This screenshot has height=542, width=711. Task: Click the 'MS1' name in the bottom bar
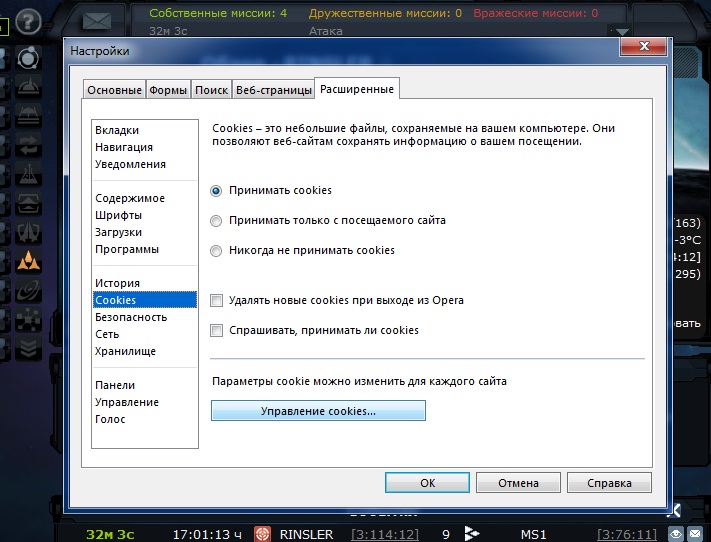tap(533, 534)
